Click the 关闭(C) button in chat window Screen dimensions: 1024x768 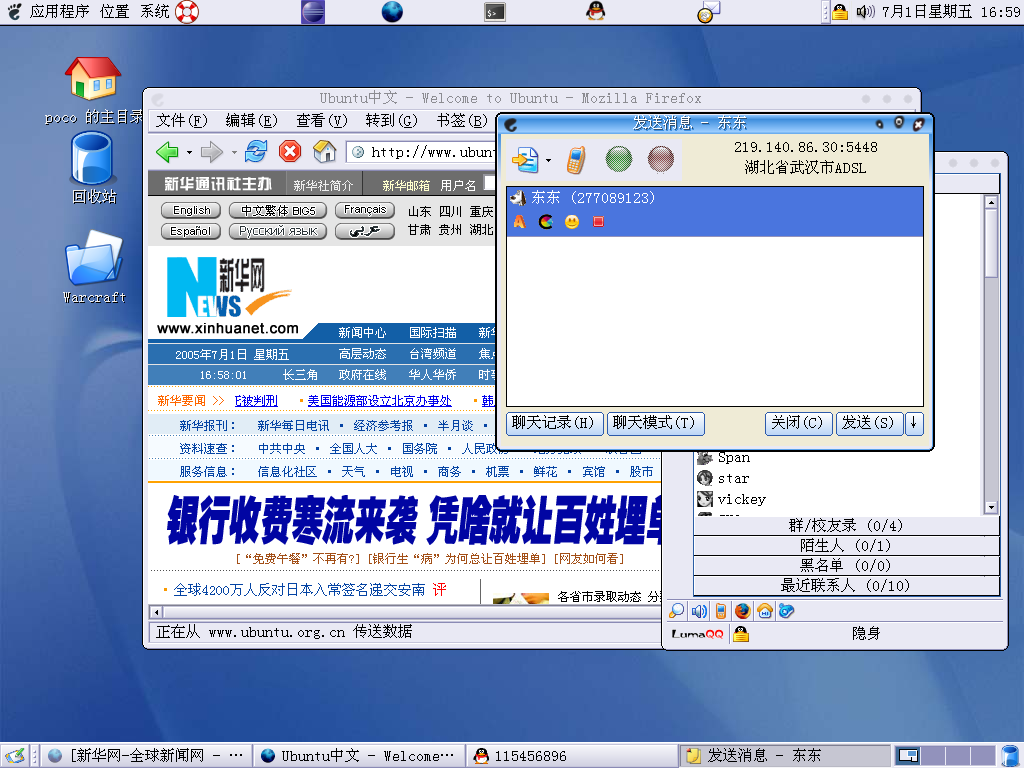(x=797, y=423)
